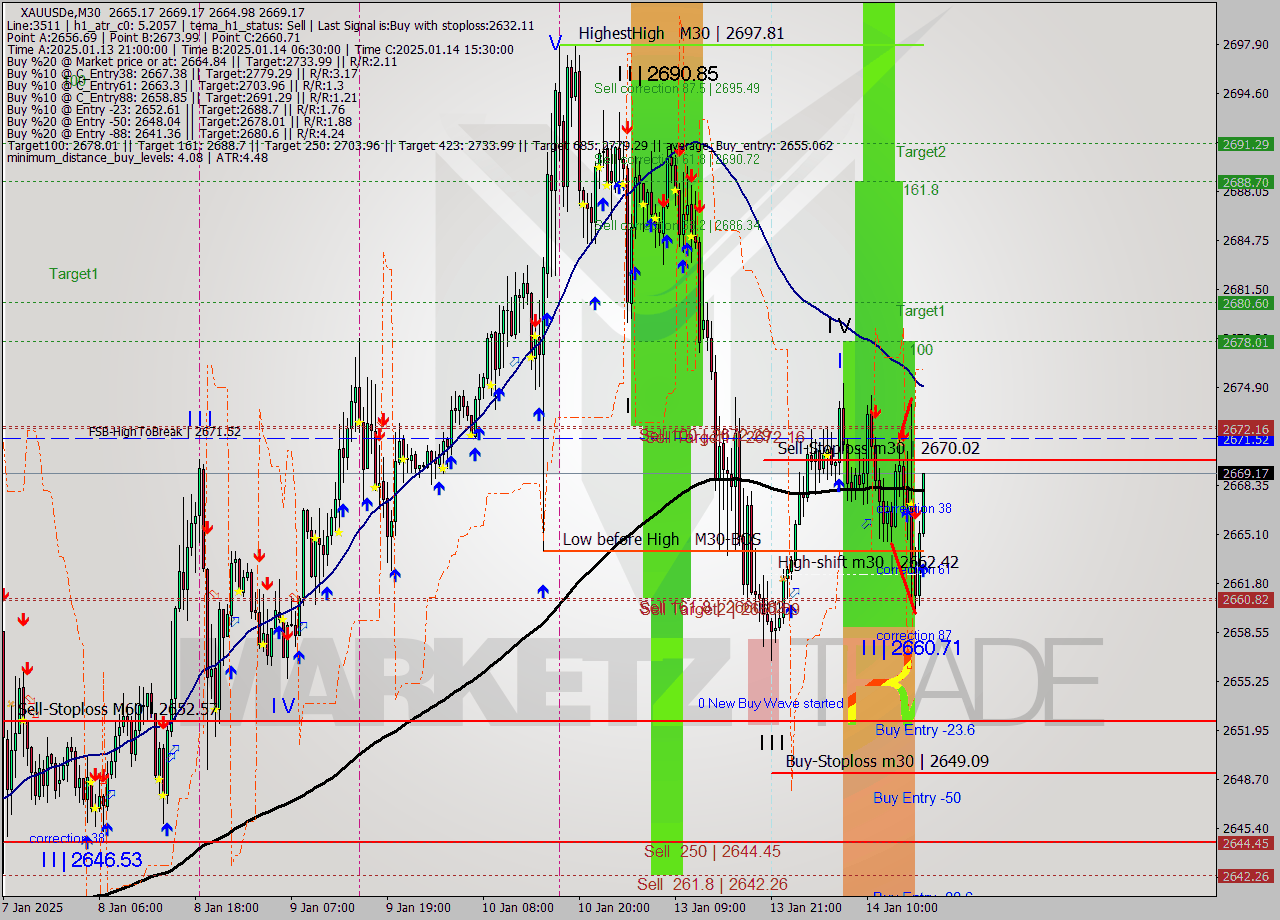
Task: Click 'High-shift m30 | 2662.42' label
Action: (868, 562)
